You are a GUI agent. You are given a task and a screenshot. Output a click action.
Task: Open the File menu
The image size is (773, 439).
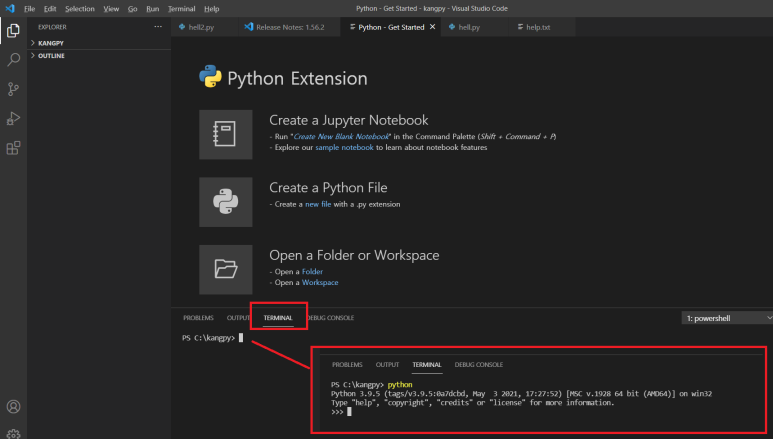30,9
